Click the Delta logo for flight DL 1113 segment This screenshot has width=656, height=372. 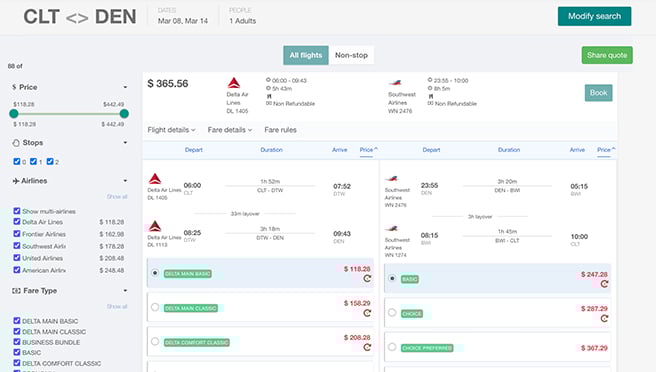coord(155,226)
